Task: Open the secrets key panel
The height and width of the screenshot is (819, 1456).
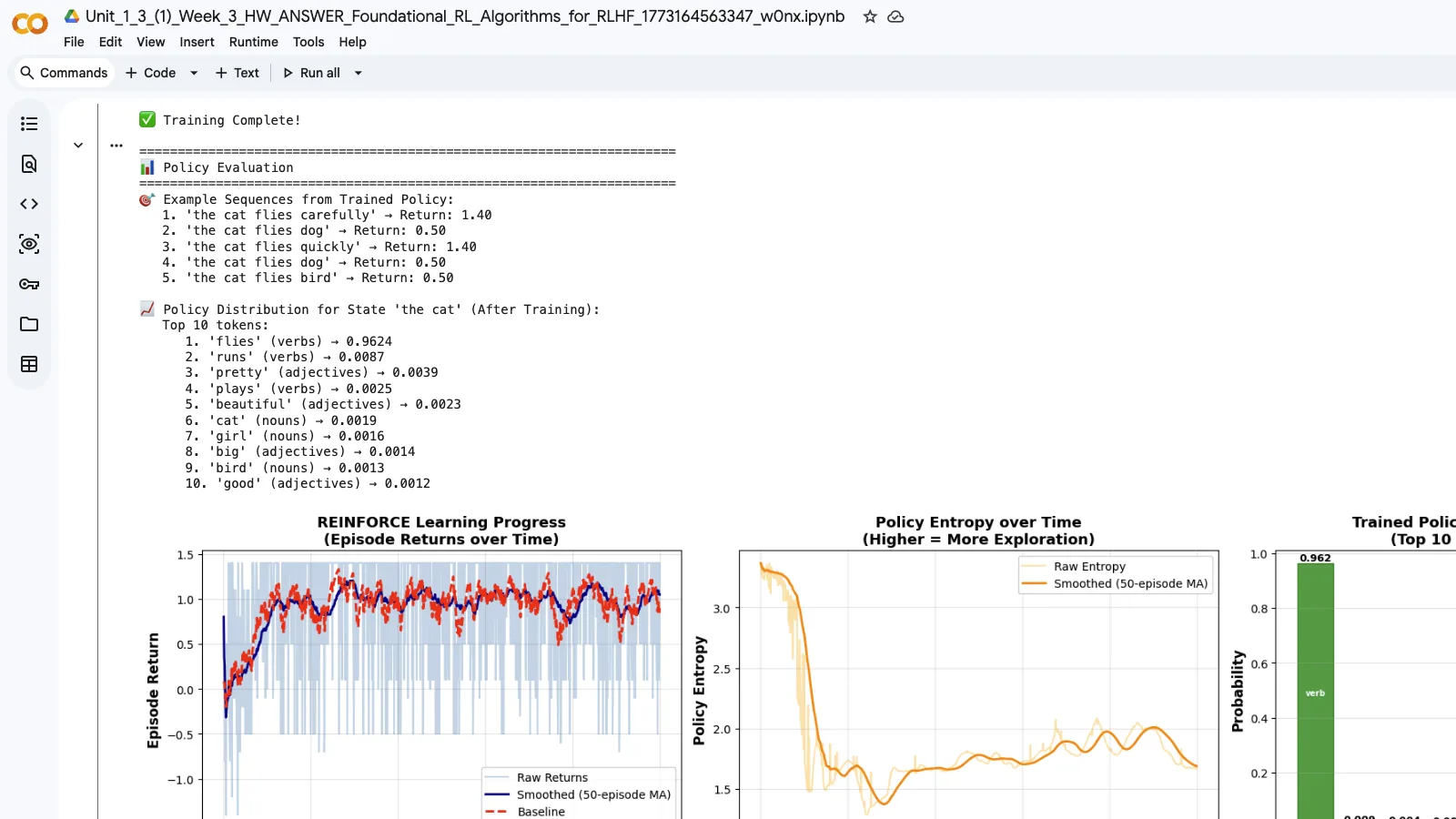Action: pyautogui.click(x=29, y=284)
